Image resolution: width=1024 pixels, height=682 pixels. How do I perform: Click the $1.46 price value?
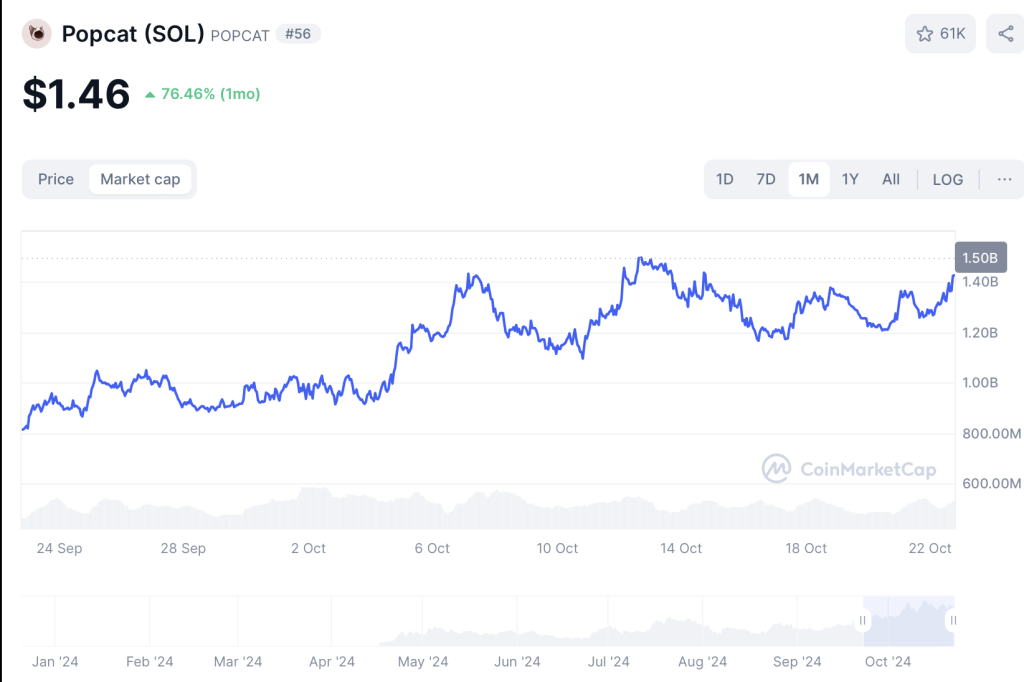point(76,94)
